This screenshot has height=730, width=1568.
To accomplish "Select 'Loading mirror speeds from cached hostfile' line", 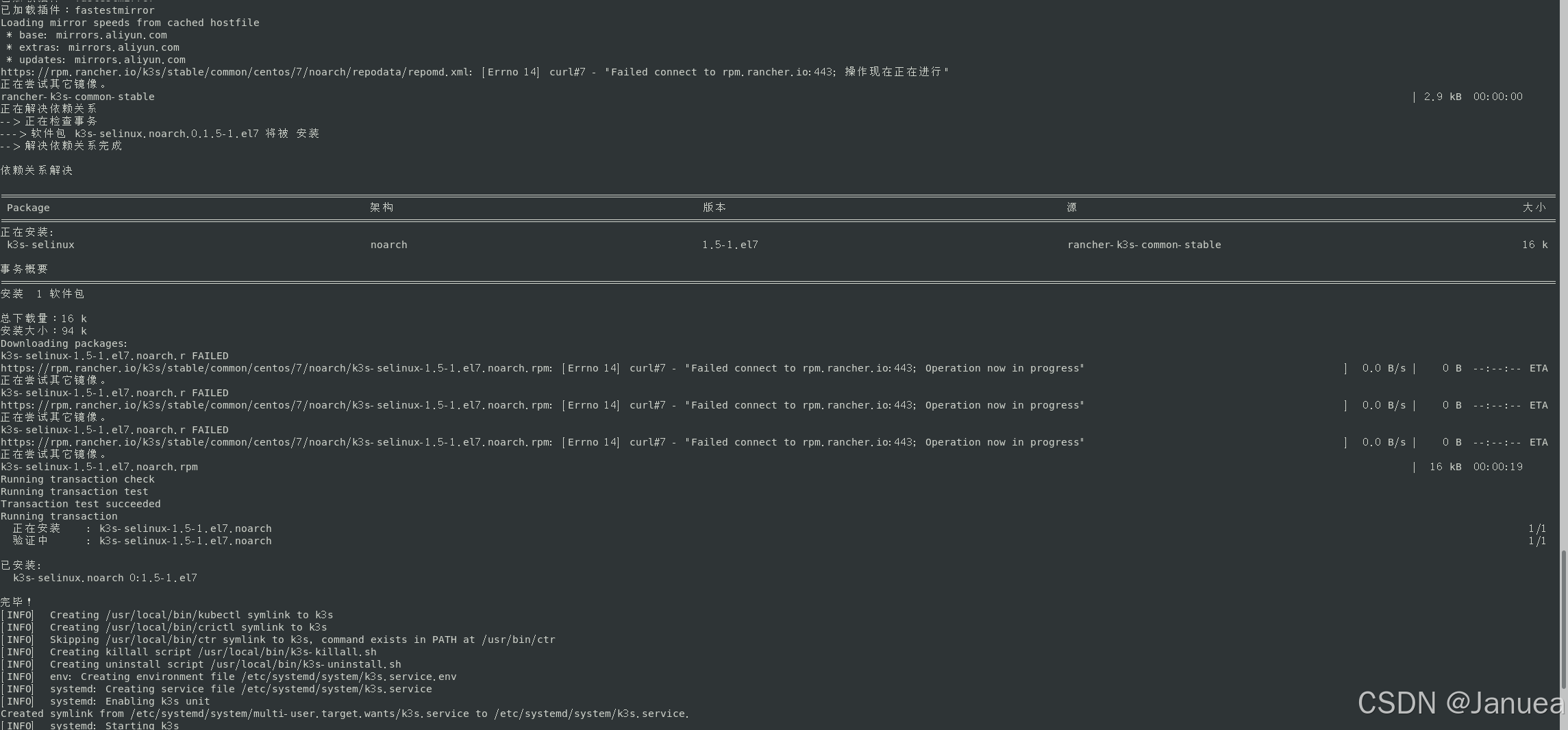I will [x=130, y=23].
